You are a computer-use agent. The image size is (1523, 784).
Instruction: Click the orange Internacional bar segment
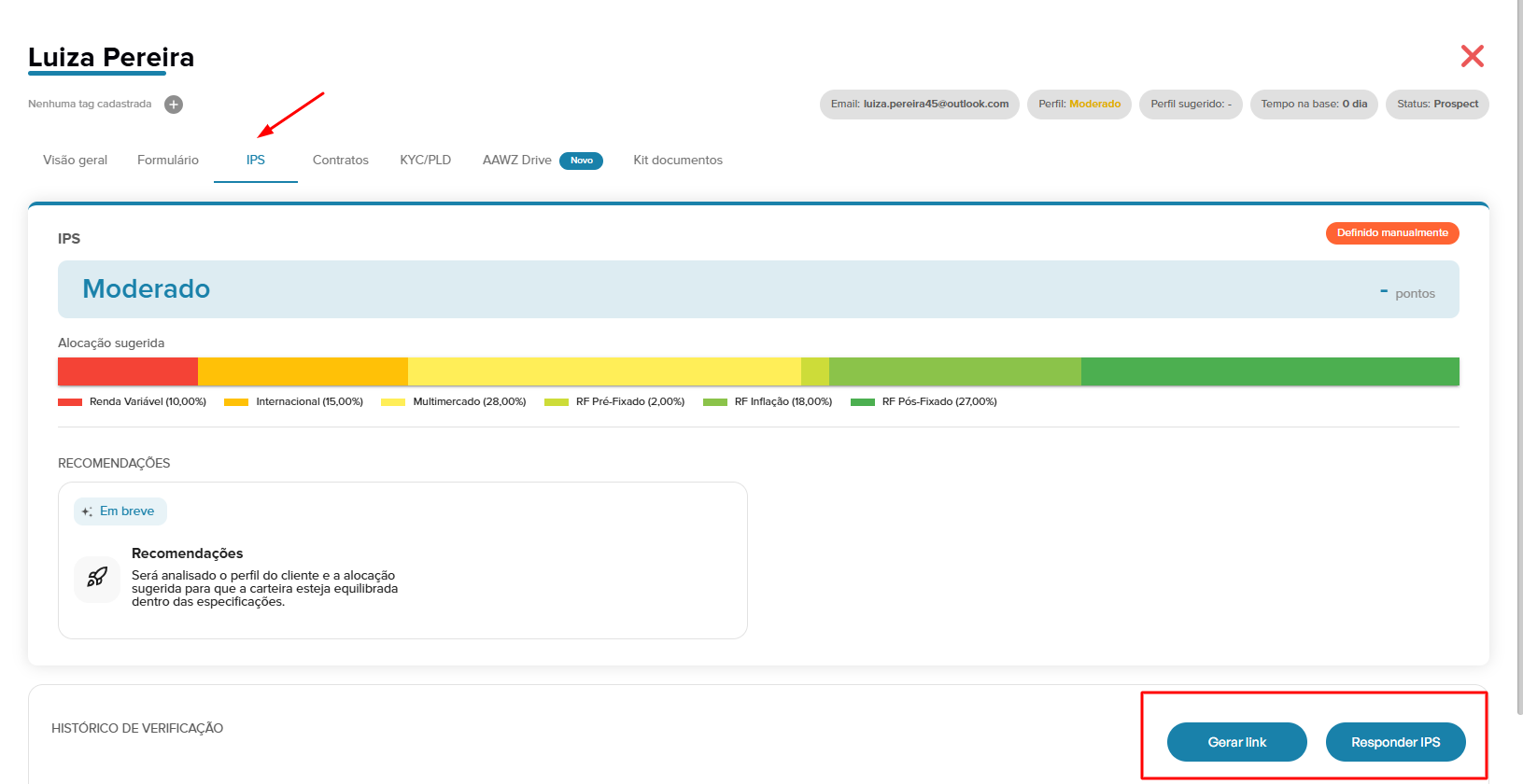point(303,371)
